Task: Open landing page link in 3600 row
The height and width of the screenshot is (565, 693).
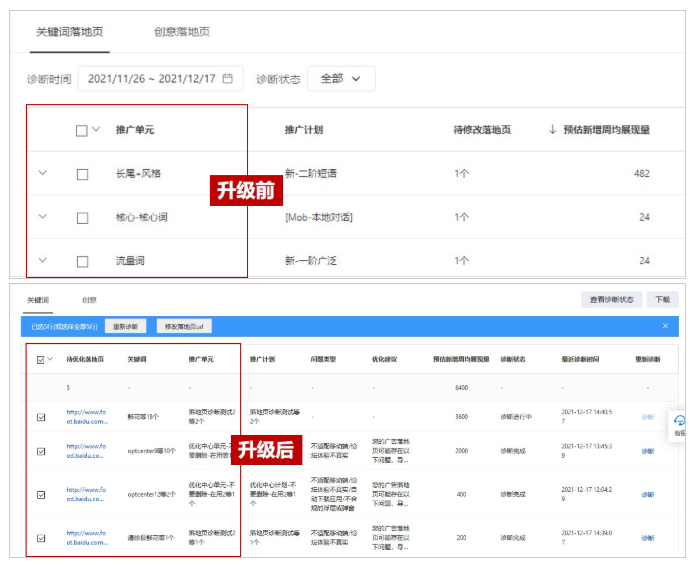Action: tap(87, 416)
